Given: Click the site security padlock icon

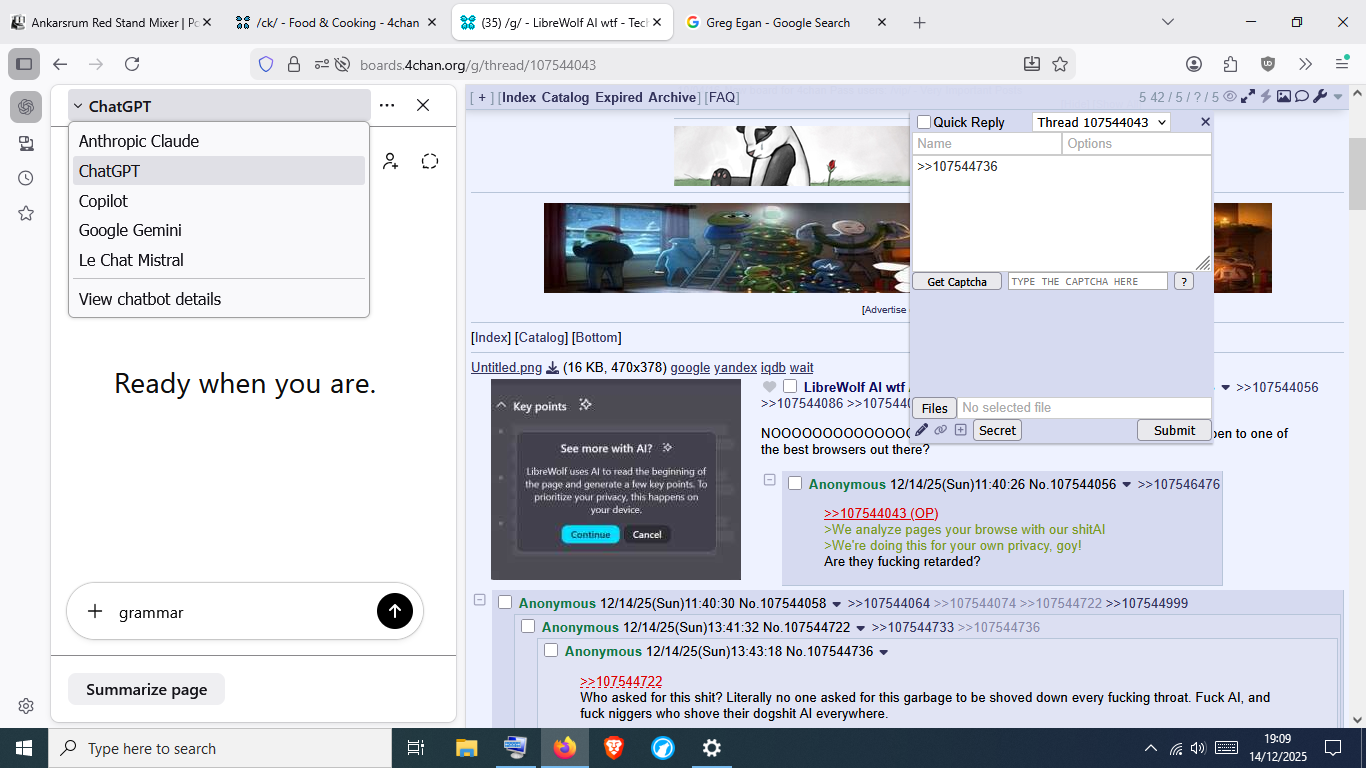Looking at the screenshot, I should [x=294, y=64].
